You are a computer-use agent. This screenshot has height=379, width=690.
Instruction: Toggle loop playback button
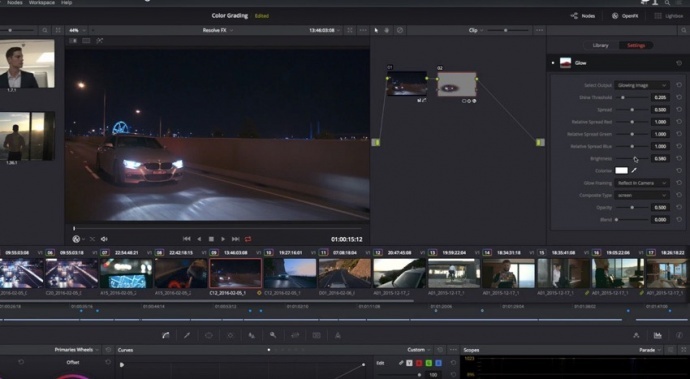pyautogui.click(x=248, y=239)
